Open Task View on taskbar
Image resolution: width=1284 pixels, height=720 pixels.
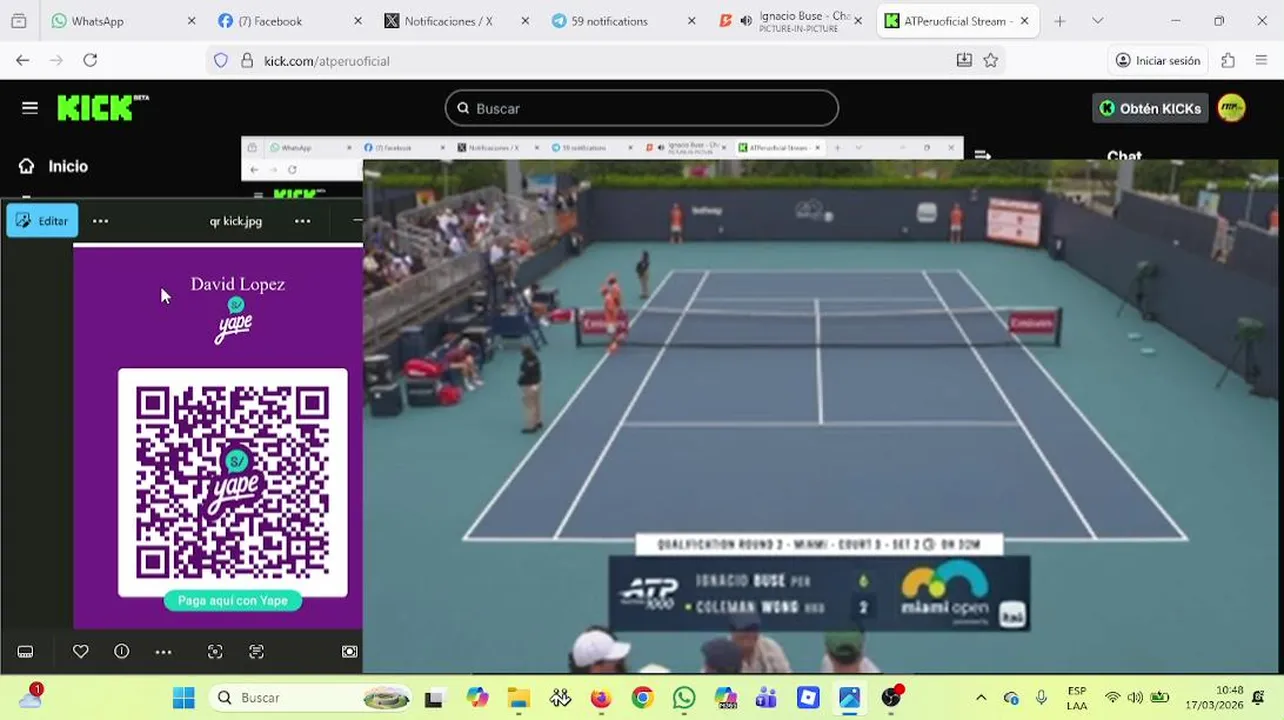click(434, 698)
